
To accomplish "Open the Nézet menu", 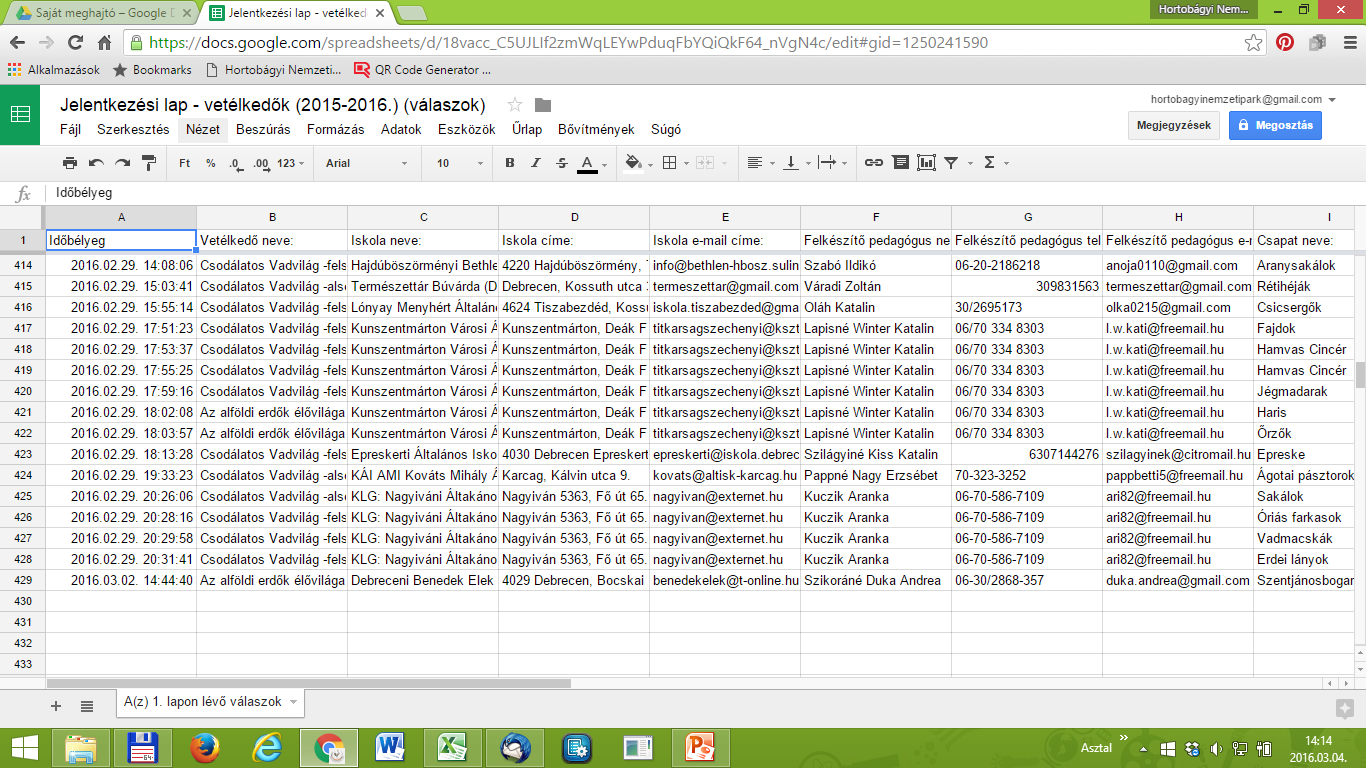I will click(x=203, y=130).
